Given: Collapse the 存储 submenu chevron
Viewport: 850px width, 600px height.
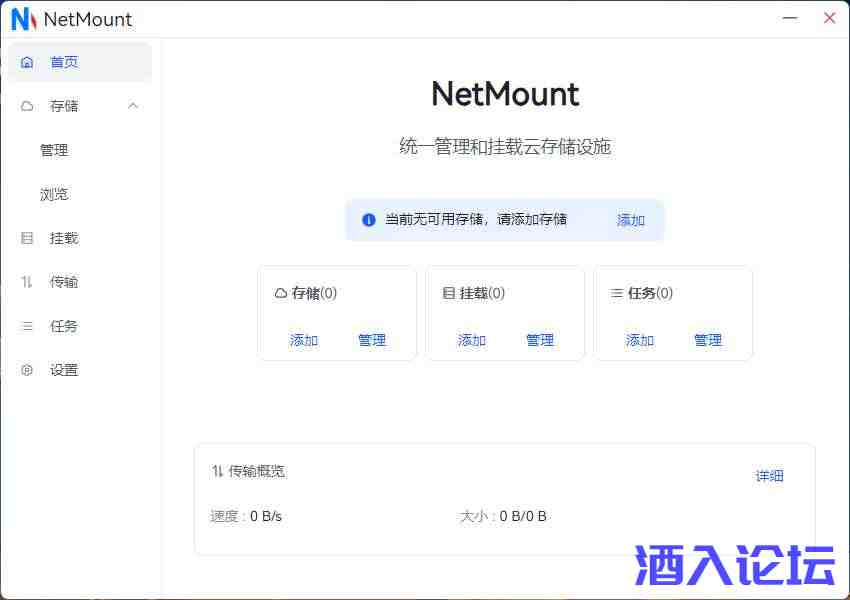Looking at the screenshot, I should (x=133, y=106).
